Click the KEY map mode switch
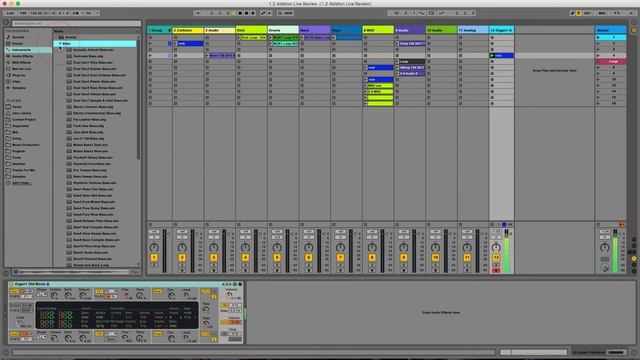 (x=587, y=13)
